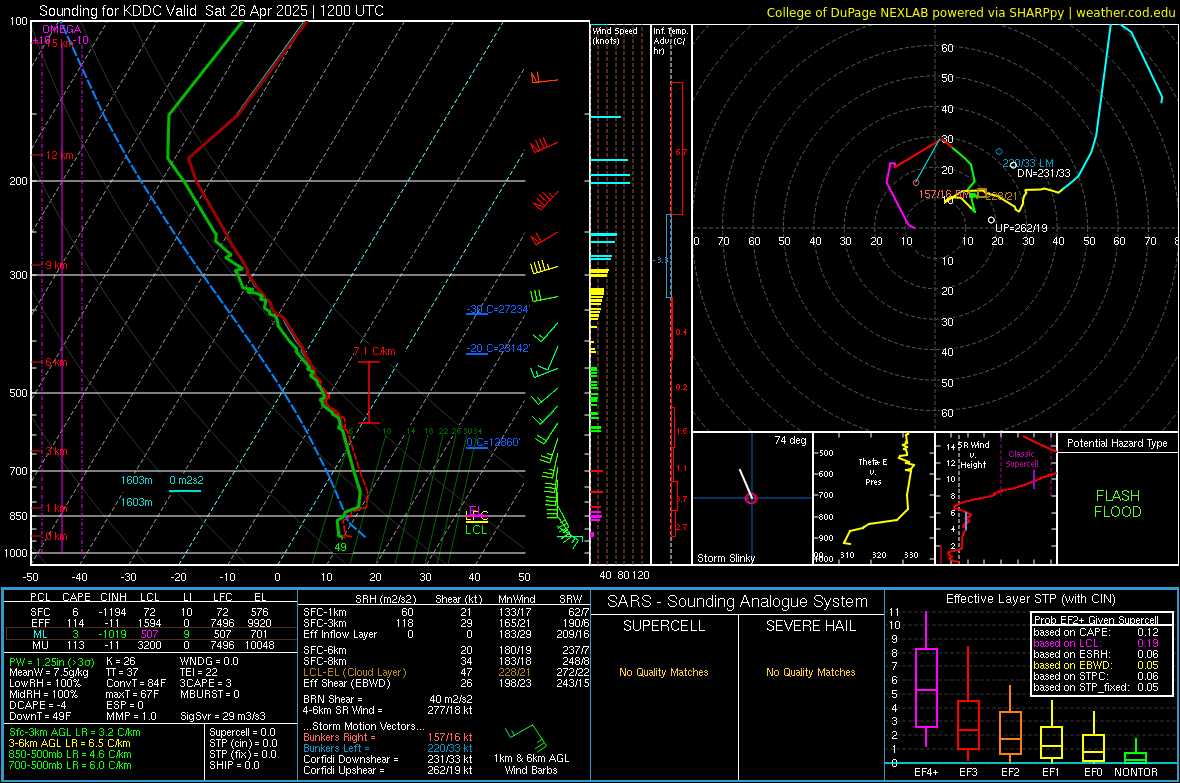The height and width of the screenshot is (783, 1180).
Task: Click the 'Effective Layer STP (with CIN)' title
Action: 1030,599
